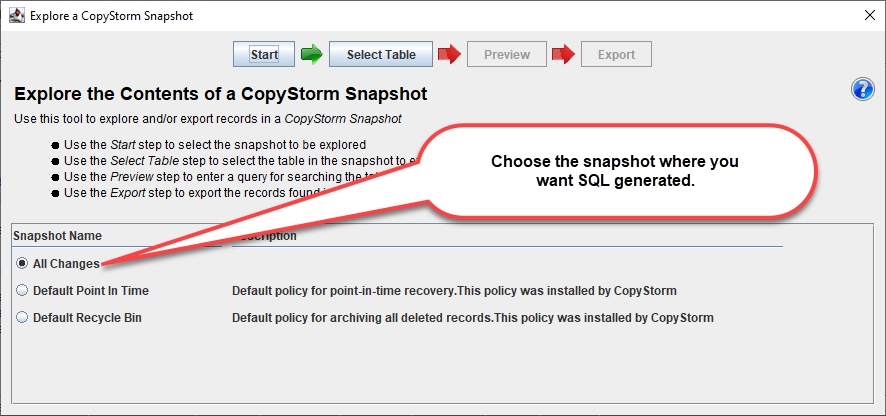Click the CopyStorm app icon in title bar
The height and width of the screenshot is (416, 886).
coord(17,15)
